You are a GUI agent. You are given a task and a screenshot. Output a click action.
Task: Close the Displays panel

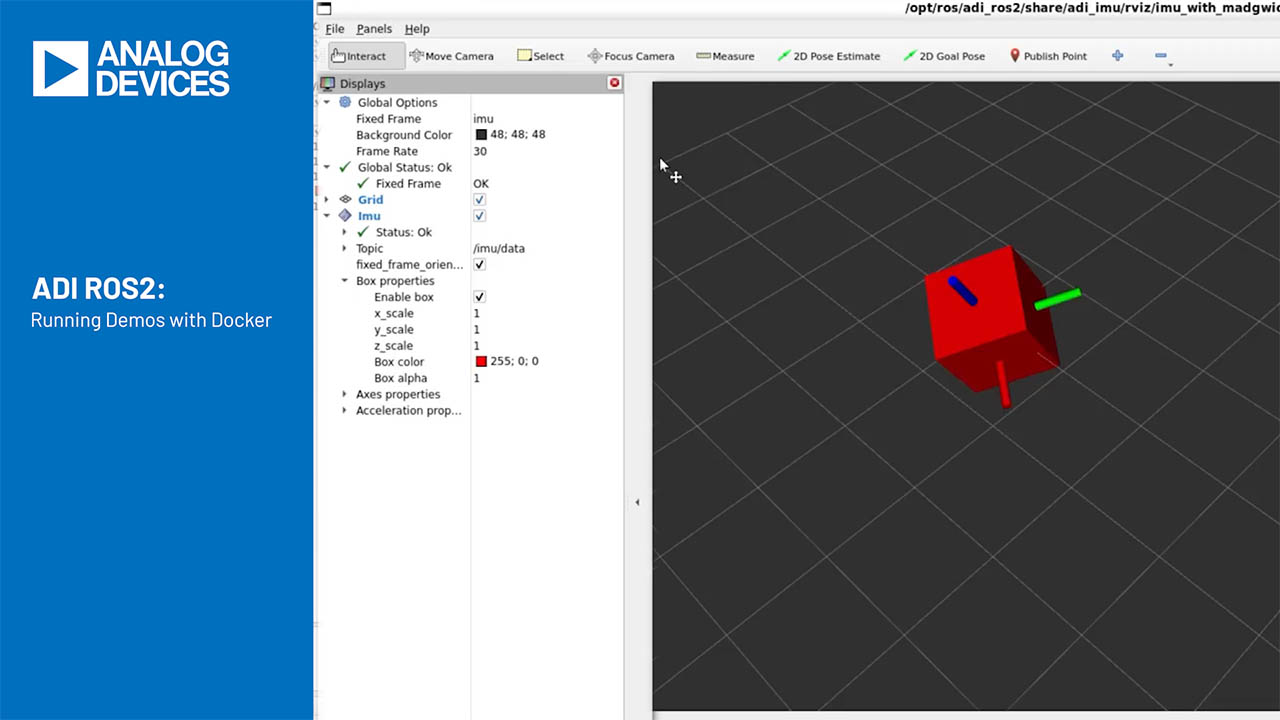(x=614, y=83)
